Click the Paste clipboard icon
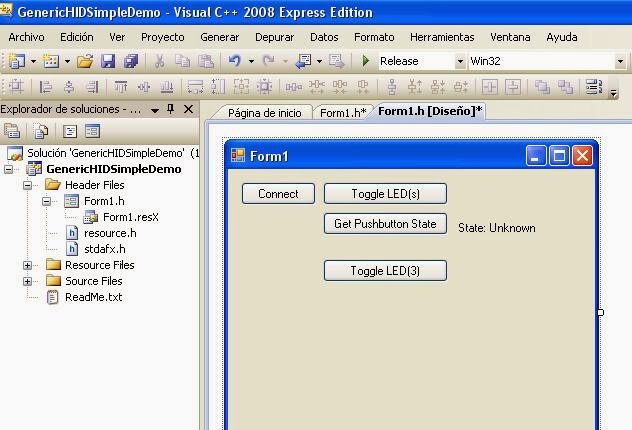Viewport: 632px width, 430px height. [206, 61]
